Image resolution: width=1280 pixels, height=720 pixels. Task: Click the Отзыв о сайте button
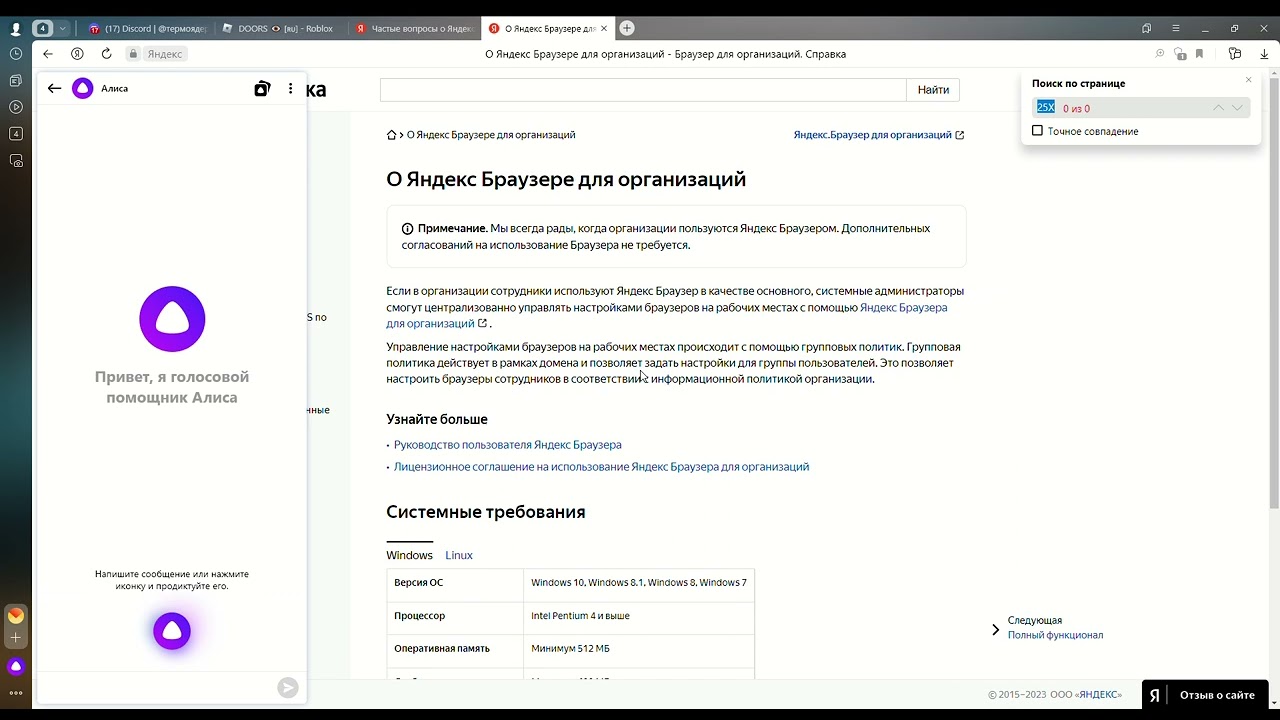coord(1205,695)
